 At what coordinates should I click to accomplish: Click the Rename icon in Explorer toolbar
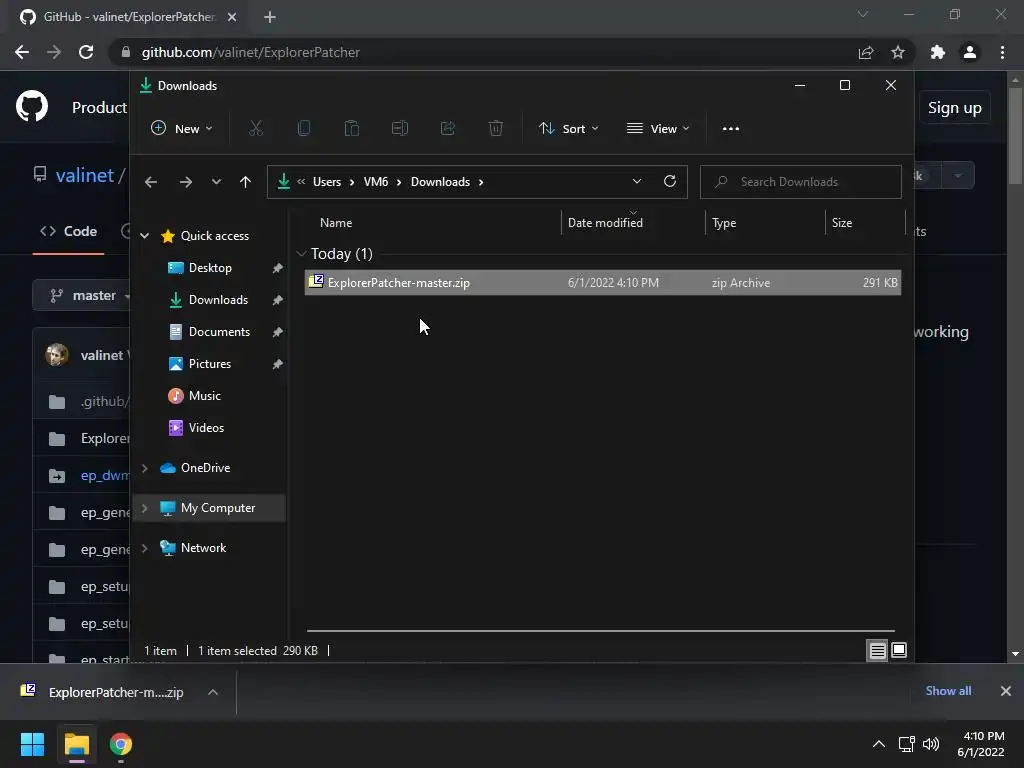400,129
